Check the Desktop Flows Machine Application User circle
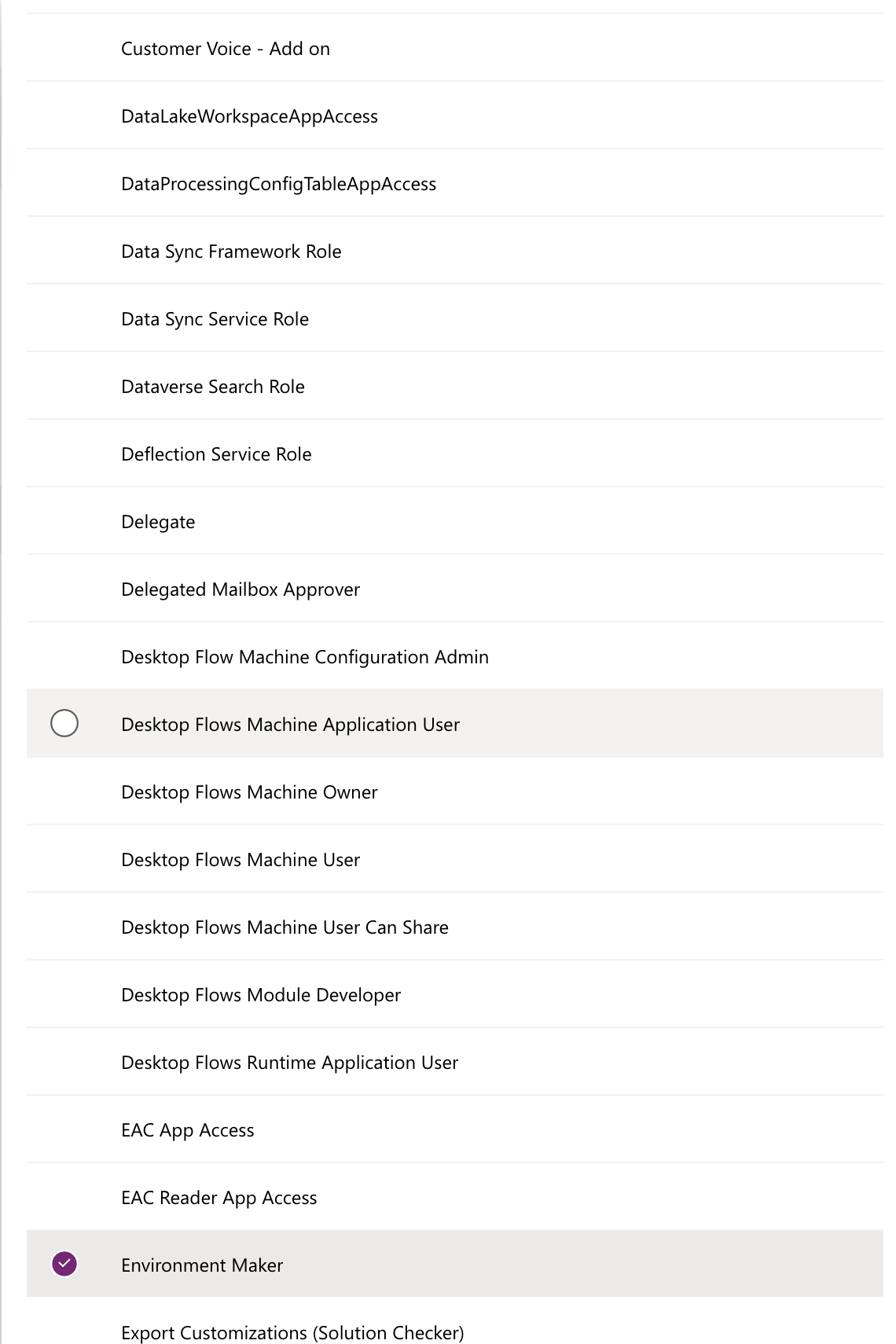The width and height of the screenshot is (896, 1344). [x=64, y=723]
